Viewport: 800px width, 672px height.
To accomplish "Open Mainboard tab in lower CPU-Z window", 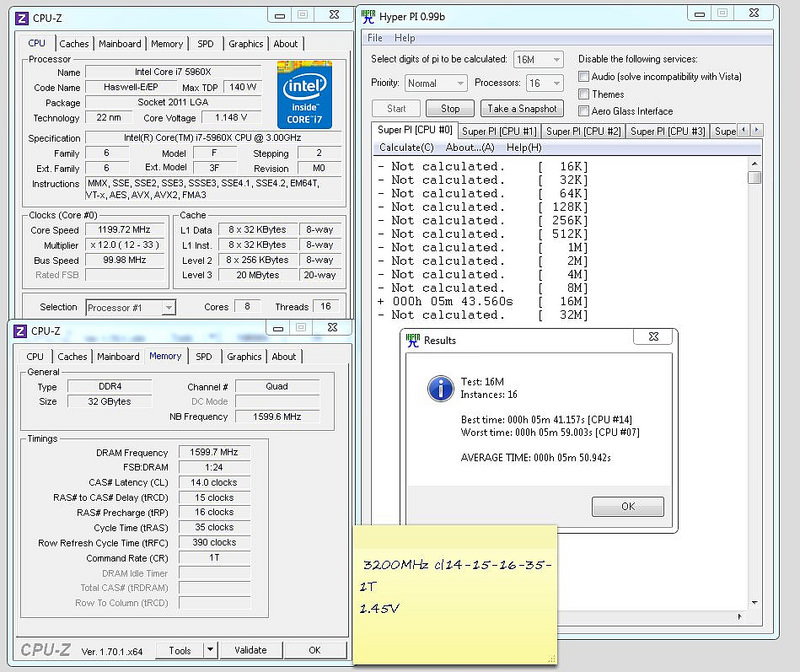I will tap(118, 357).
